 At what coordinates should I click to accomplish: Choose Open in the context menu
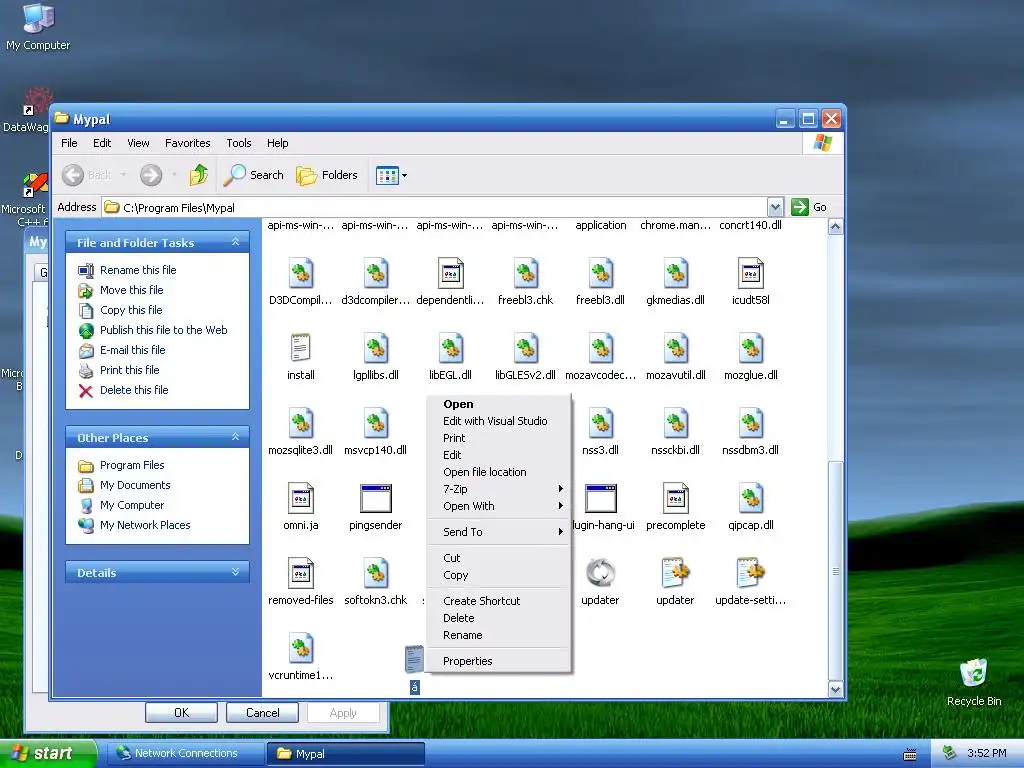click(499, 404)
